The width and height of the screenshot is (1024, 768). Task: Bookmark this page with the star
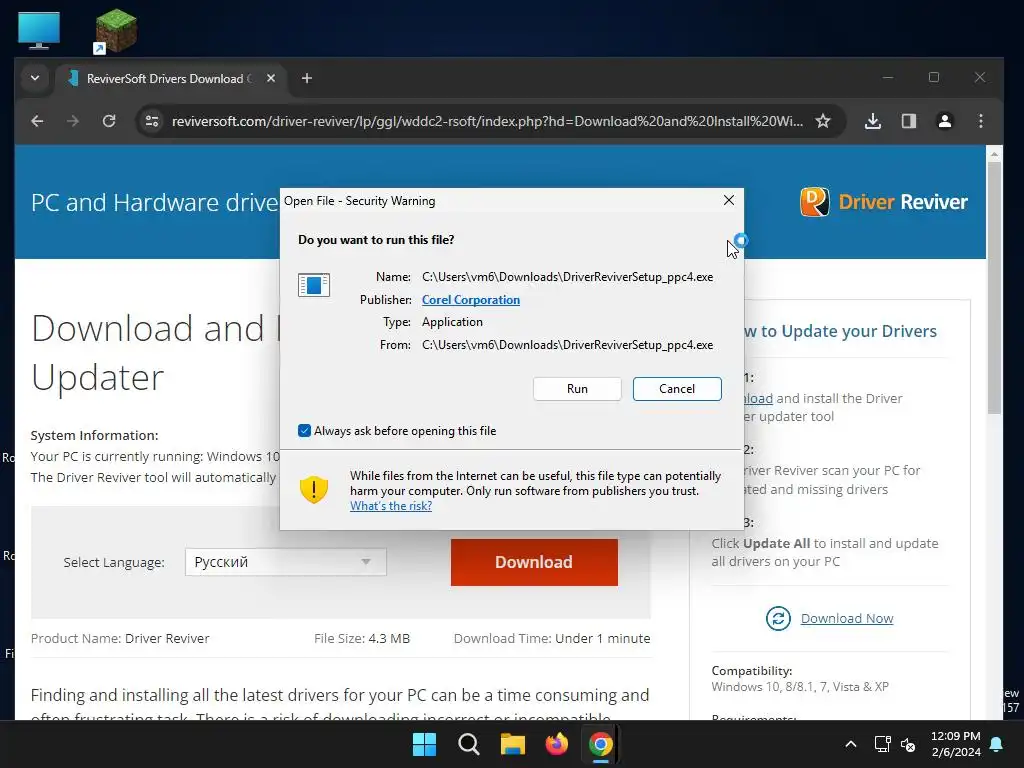pyautogui.click(x=823, y=121)
